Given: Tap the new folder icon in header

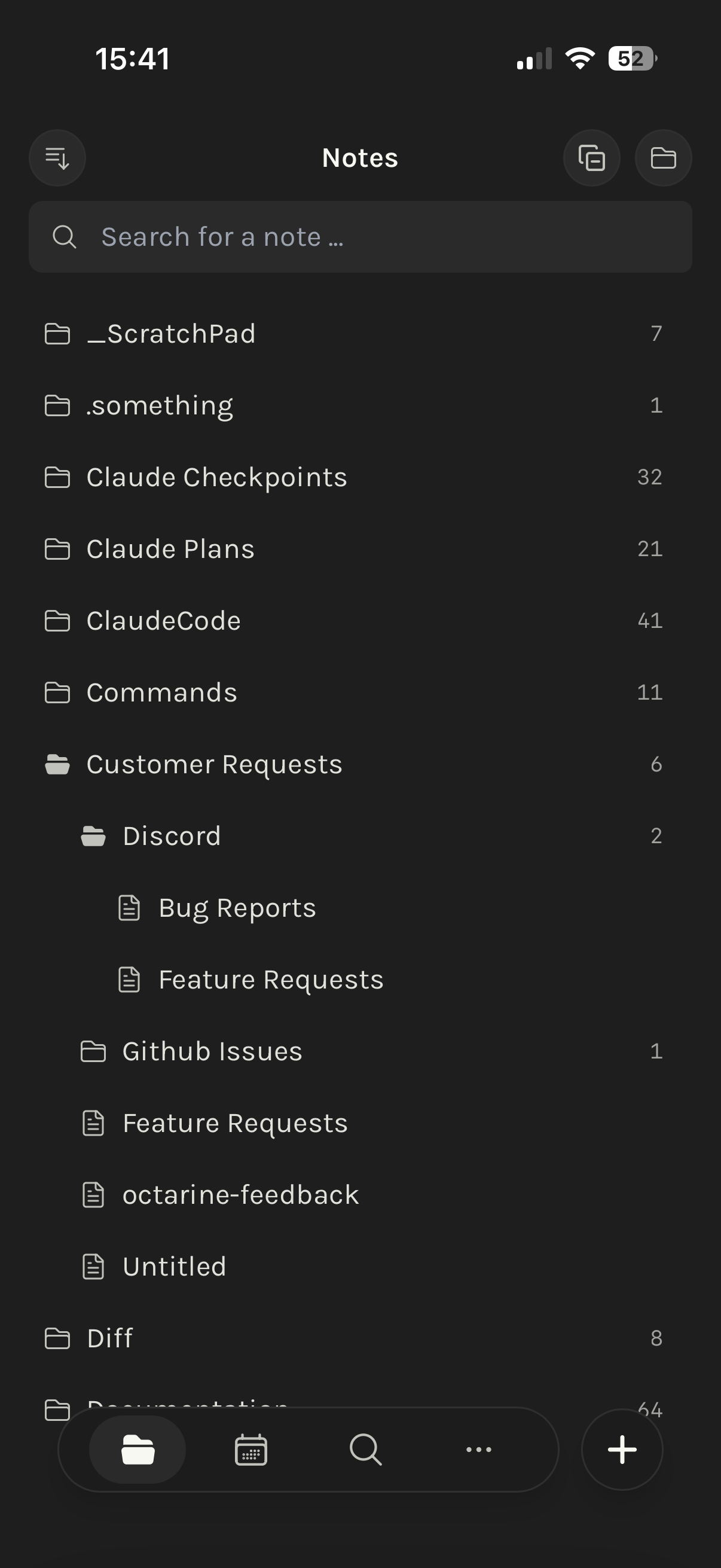Looking at the screenshot, I should [x=663, y=158].
